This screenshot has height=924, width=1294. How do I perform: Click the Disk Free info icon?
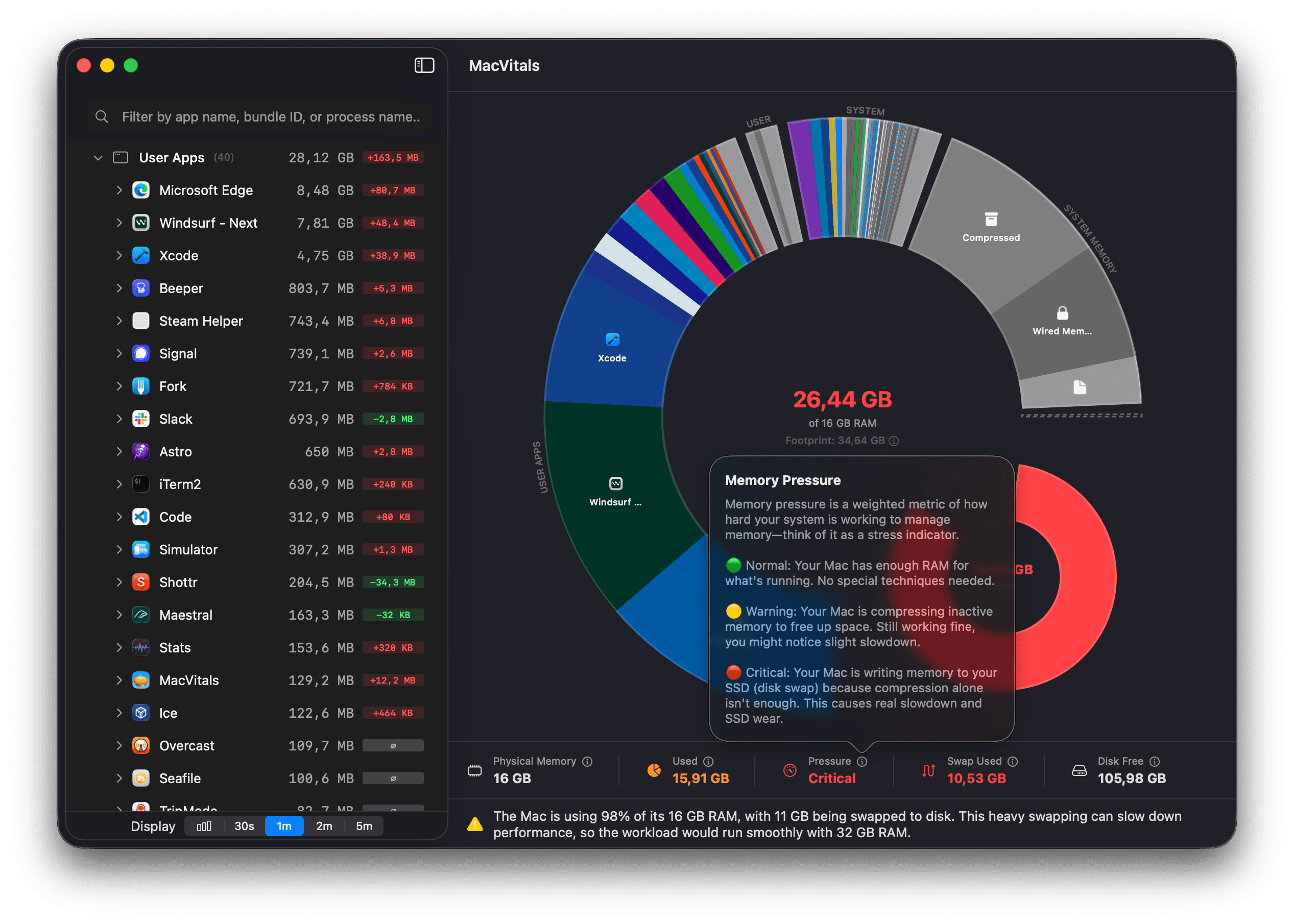tap(1154, 761)
